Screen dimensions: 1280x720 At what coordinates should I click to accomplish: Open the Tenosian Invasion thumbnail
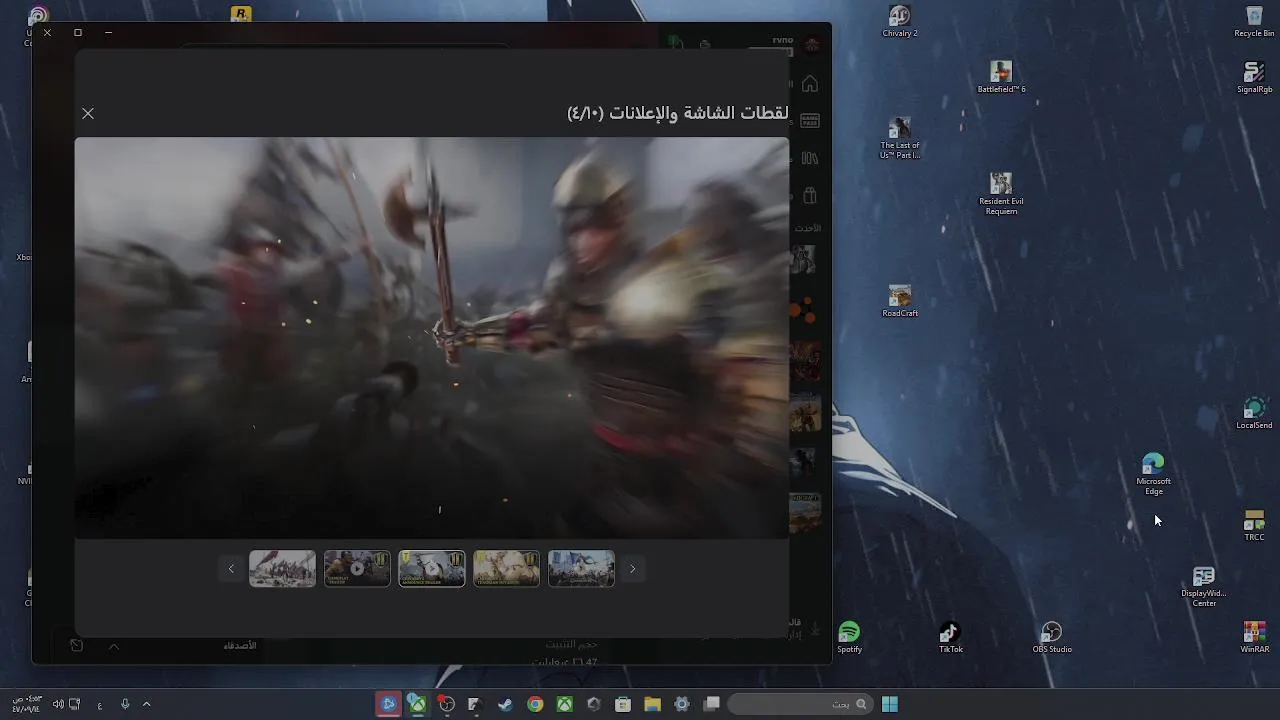click(x=506, y=569)
